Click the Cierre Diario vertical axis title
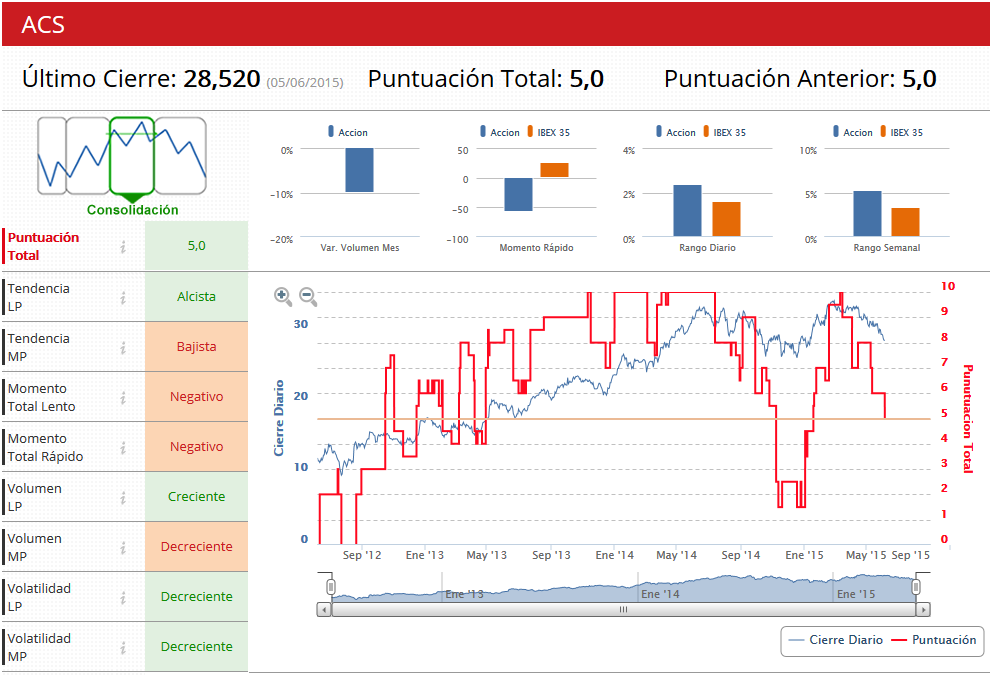 coord(279,418)
